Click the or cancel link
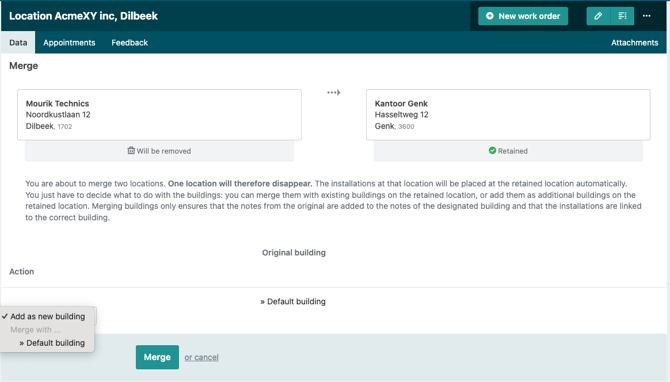Image resolution: width=670 pixels, height=382 pixels. (x=201, y=357)
